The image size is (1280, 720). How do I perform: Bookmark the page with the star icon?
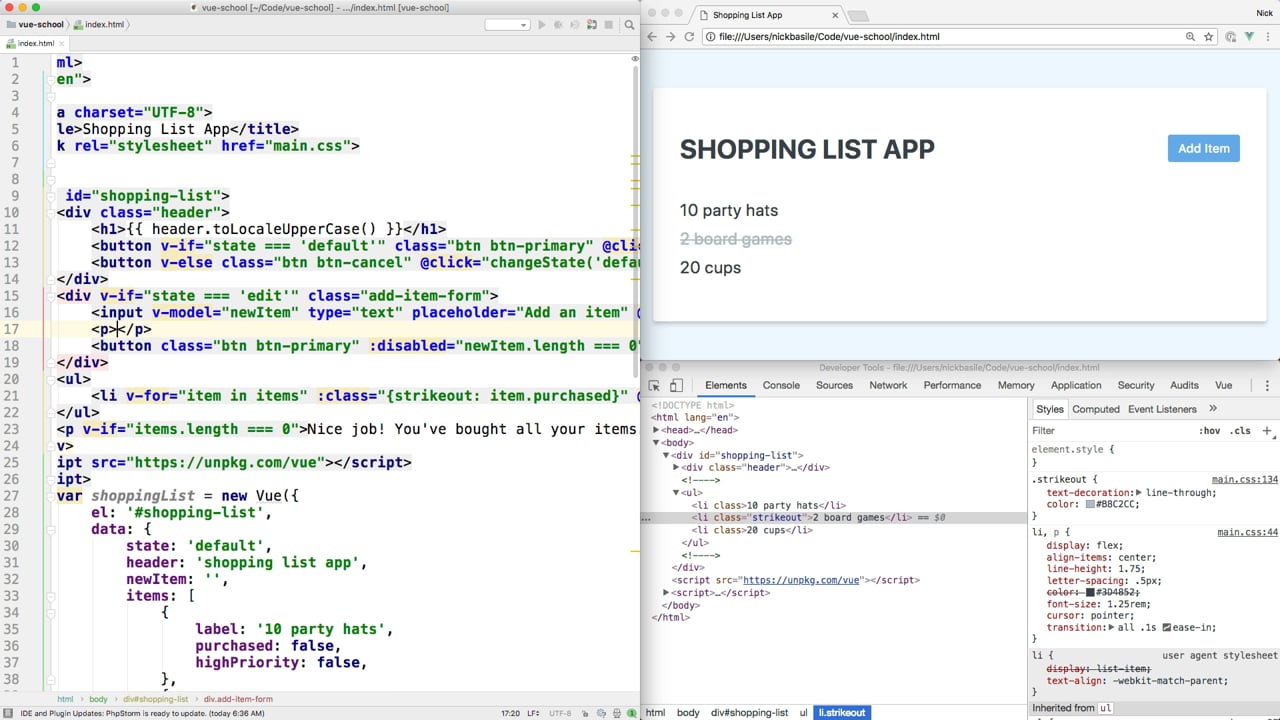pos(1209,36)
